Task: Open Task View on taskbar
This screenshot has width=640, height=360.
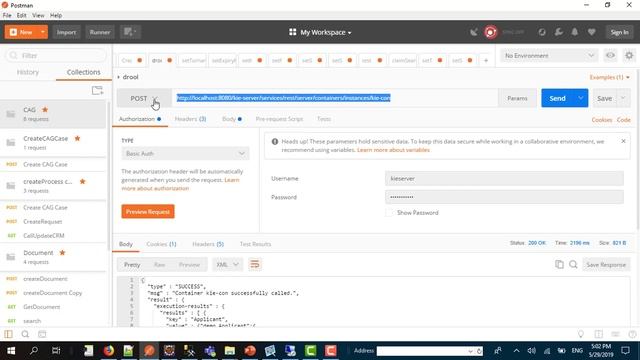Action: (56, 351)
